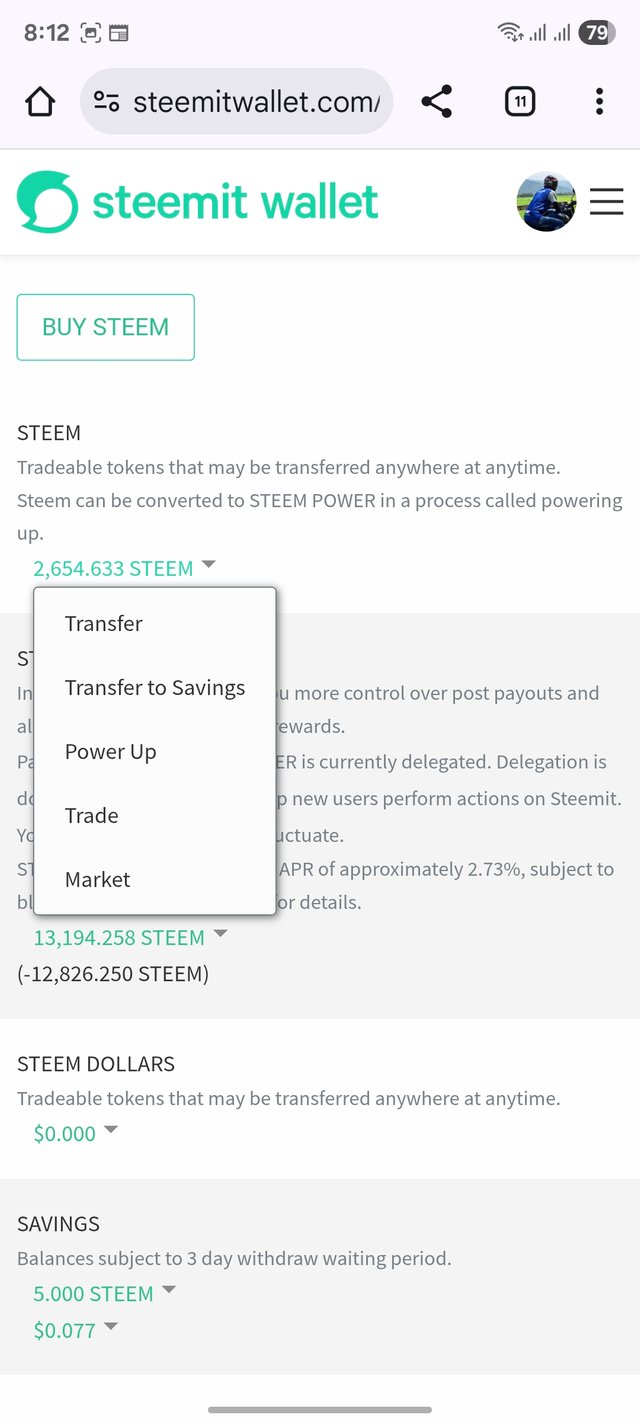Open the user profile avatar
The height and width of the screenshot is (1422, 640).
point(546,202)
